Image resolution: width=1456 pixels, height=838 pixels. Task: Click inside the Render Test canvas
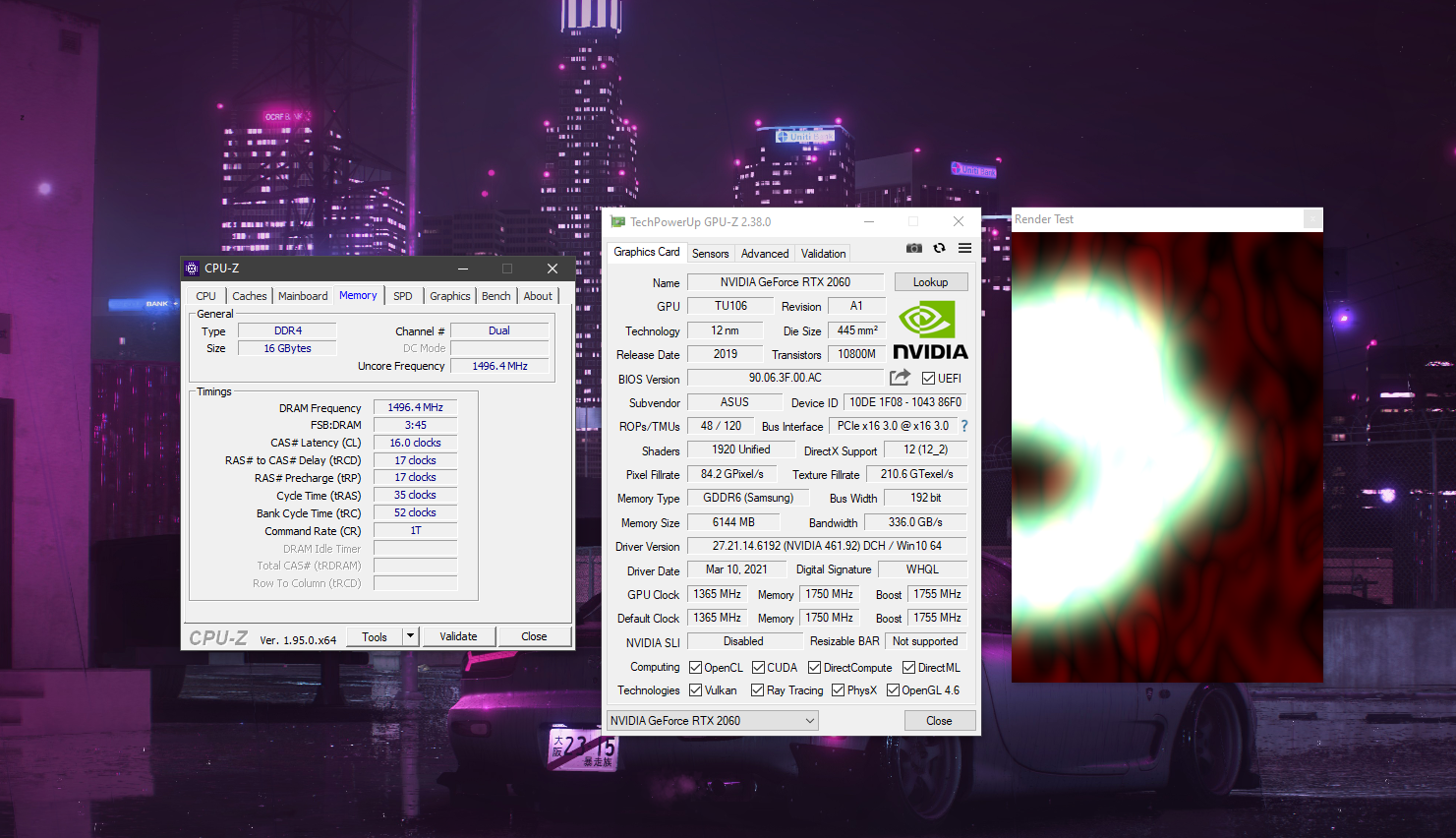point(1167,457)
